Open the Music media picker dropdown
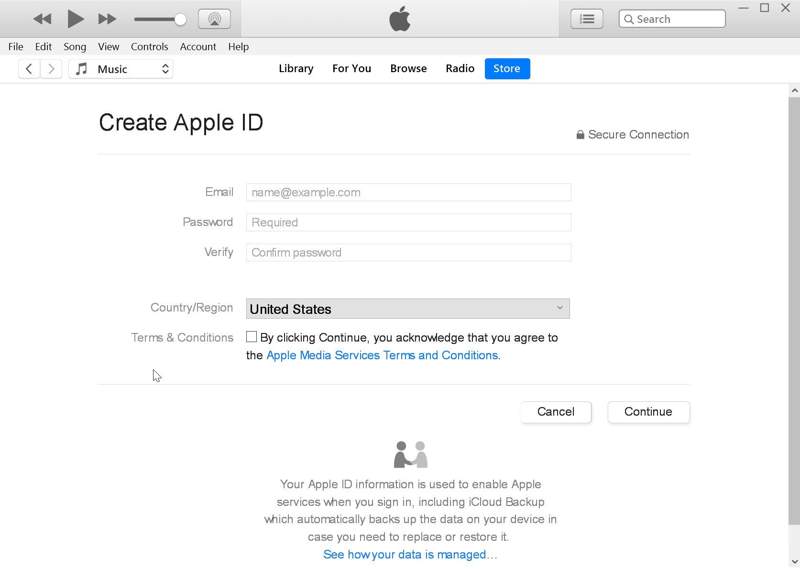Image resolution: width=800 pixels, height=569 pixels. pos(121,69)
